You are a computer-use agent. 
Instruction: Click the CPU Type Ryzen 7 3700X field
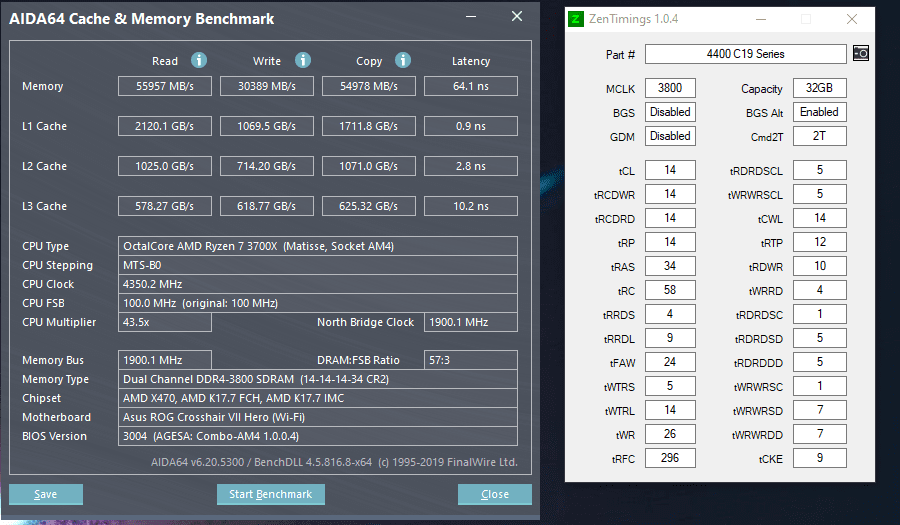(317, 246)
